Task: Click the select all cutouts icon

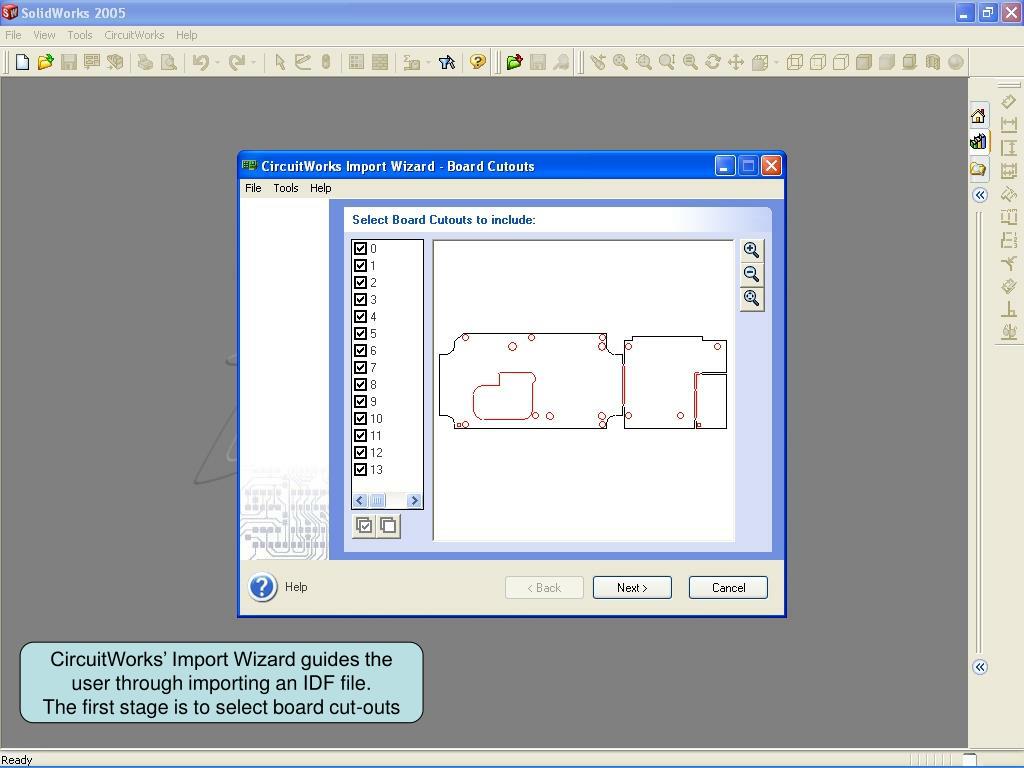Action: click(364, 526)
